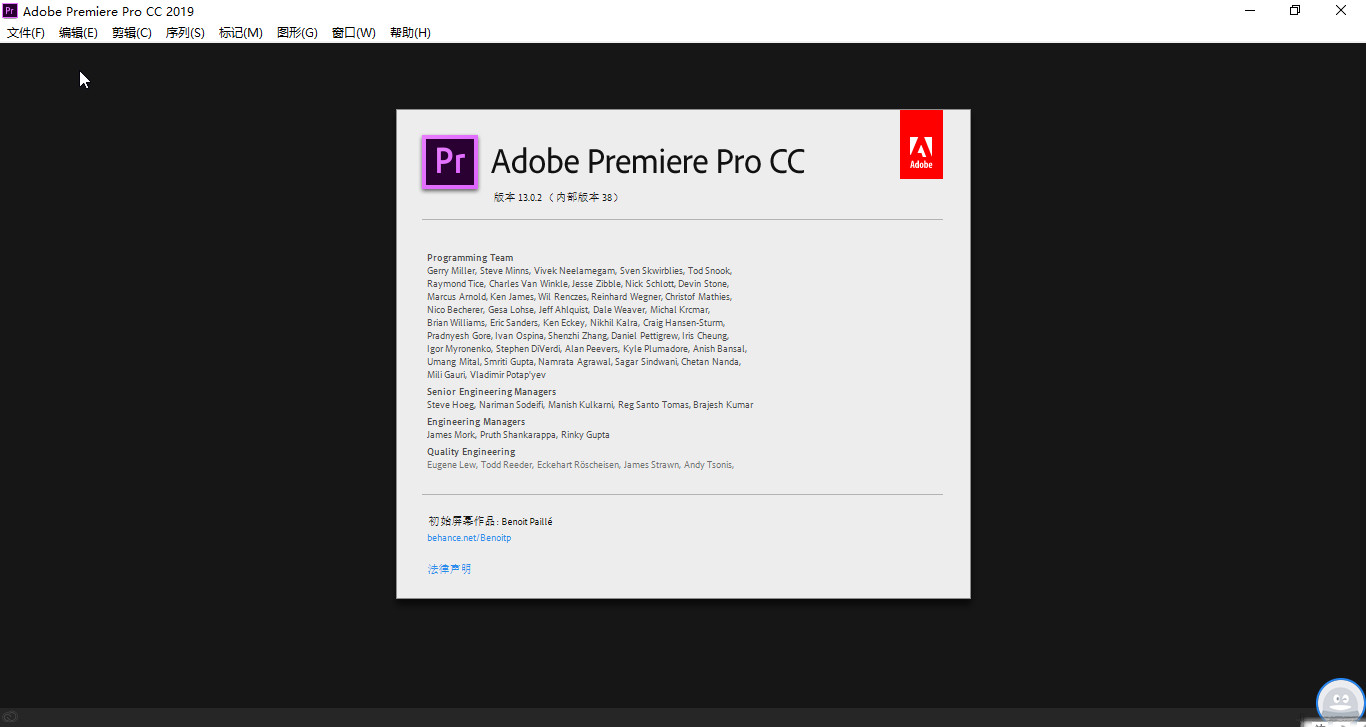Open the 窗口(W) menu
Viewport: 1366px width, 727px height.
tap(354, 33)
